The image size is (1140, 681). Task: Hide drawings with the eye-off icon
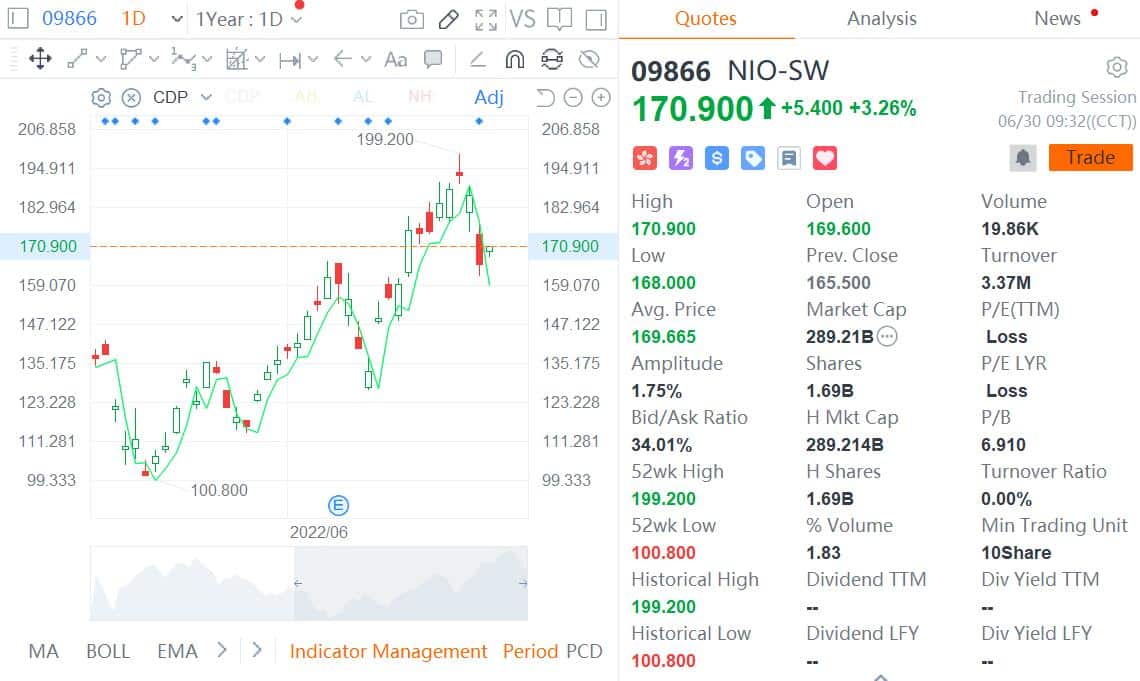(590, 59)
